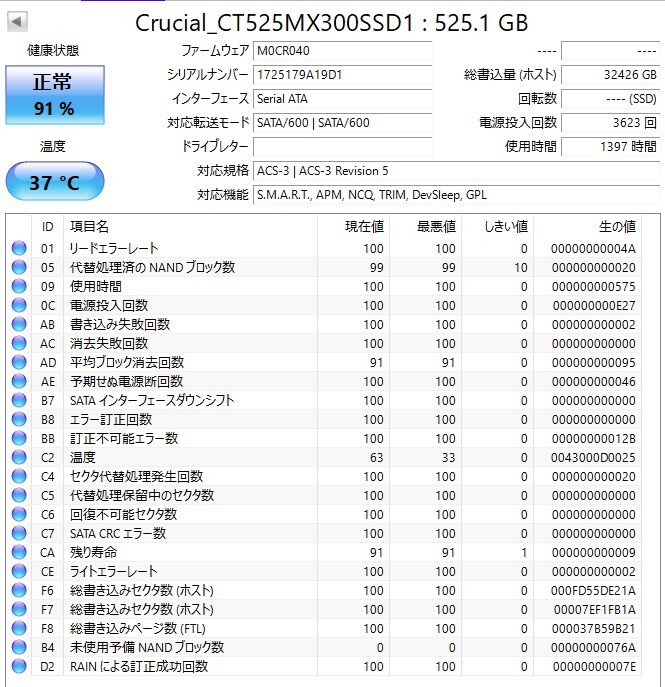The width and height of the screenshot is (665, 687).
Task: Click the 健康状態 label
Action: 53,51
